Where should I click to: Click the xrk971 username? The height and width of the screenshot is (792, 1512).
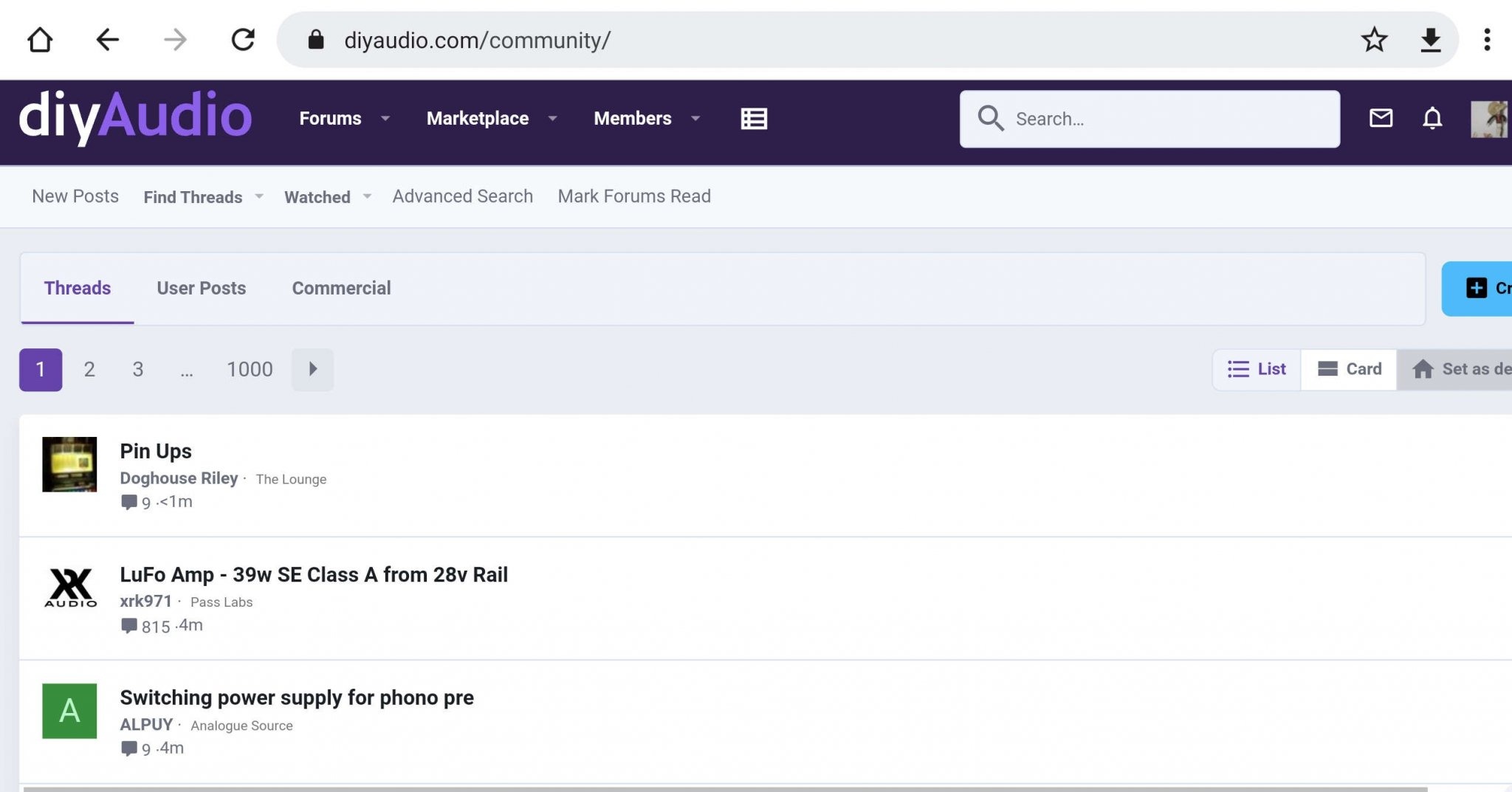[145, 602]
